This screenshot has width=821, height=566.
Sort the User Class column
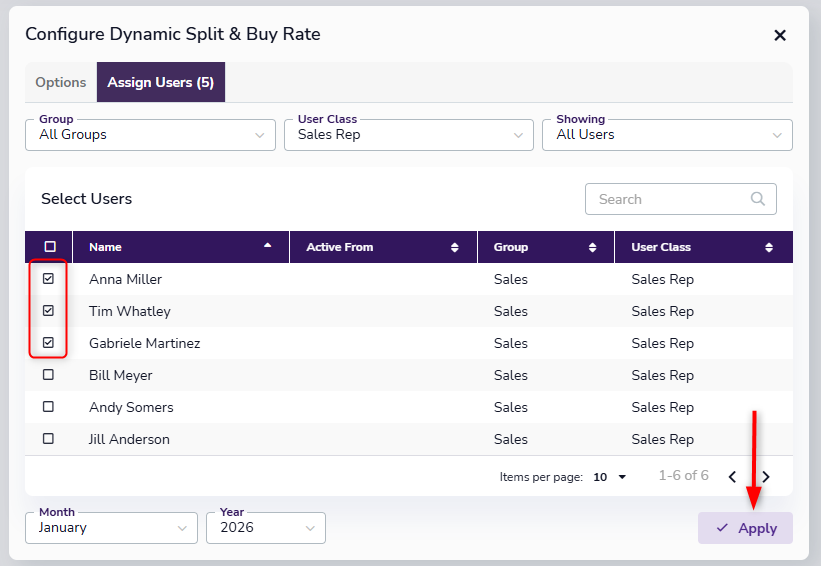click(768, 247)
